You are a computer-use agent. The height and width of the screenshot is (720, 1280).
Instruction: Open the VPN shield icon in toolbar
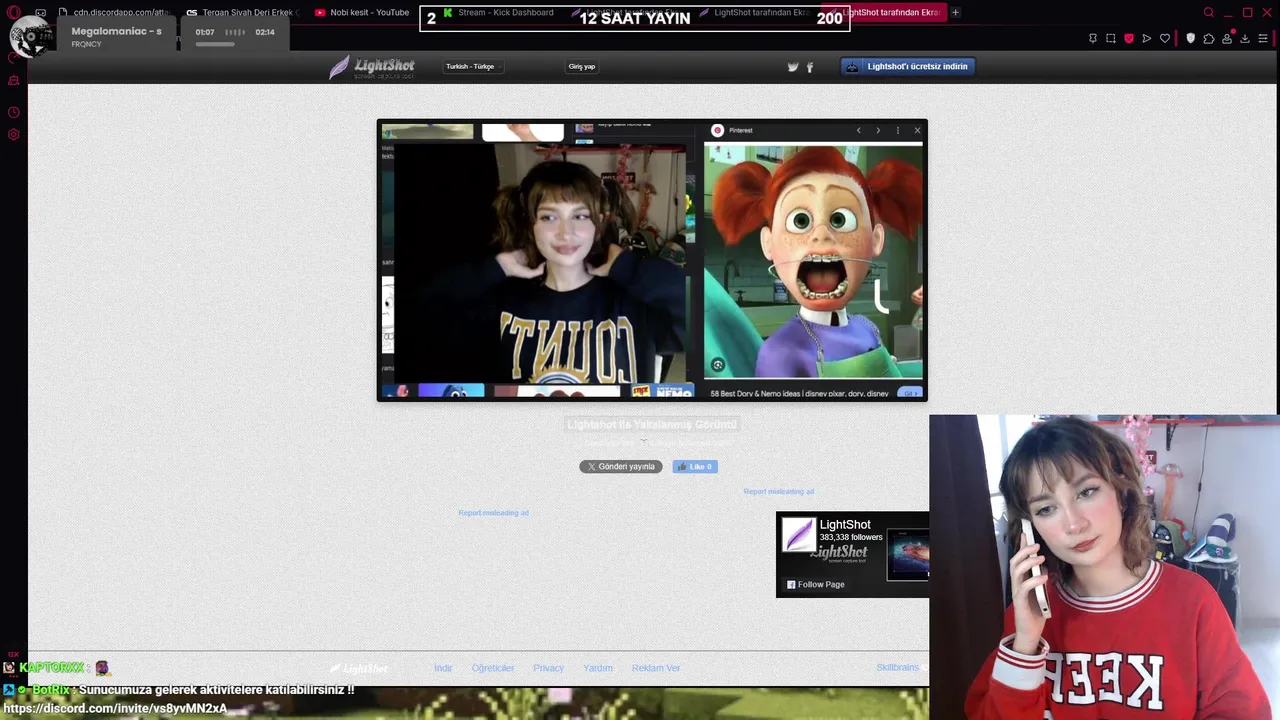(x=1190, y=38)
